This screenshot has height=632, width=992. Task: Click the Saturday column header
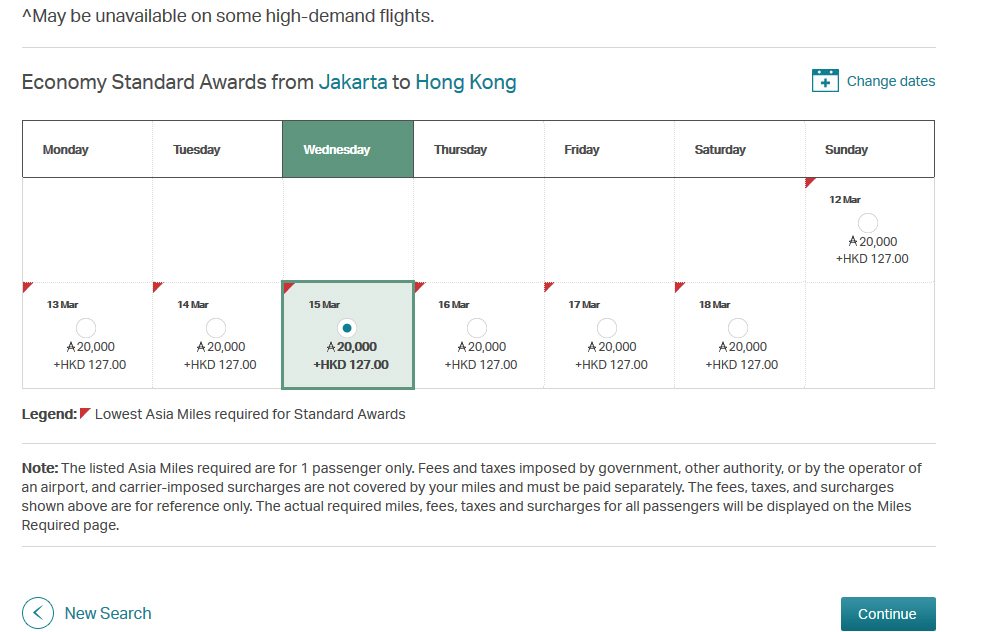point(719,149)
